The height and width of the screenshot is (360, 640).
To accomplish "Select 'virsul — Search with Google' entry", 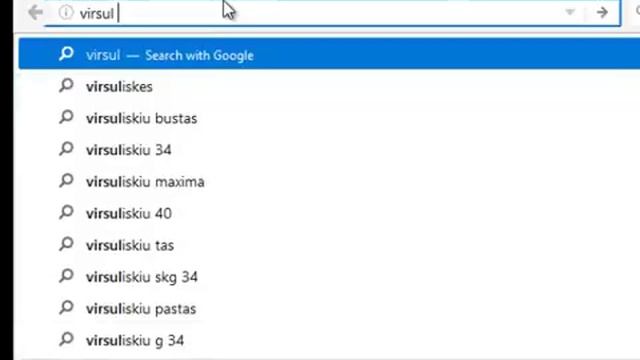I will click(329, 54).
